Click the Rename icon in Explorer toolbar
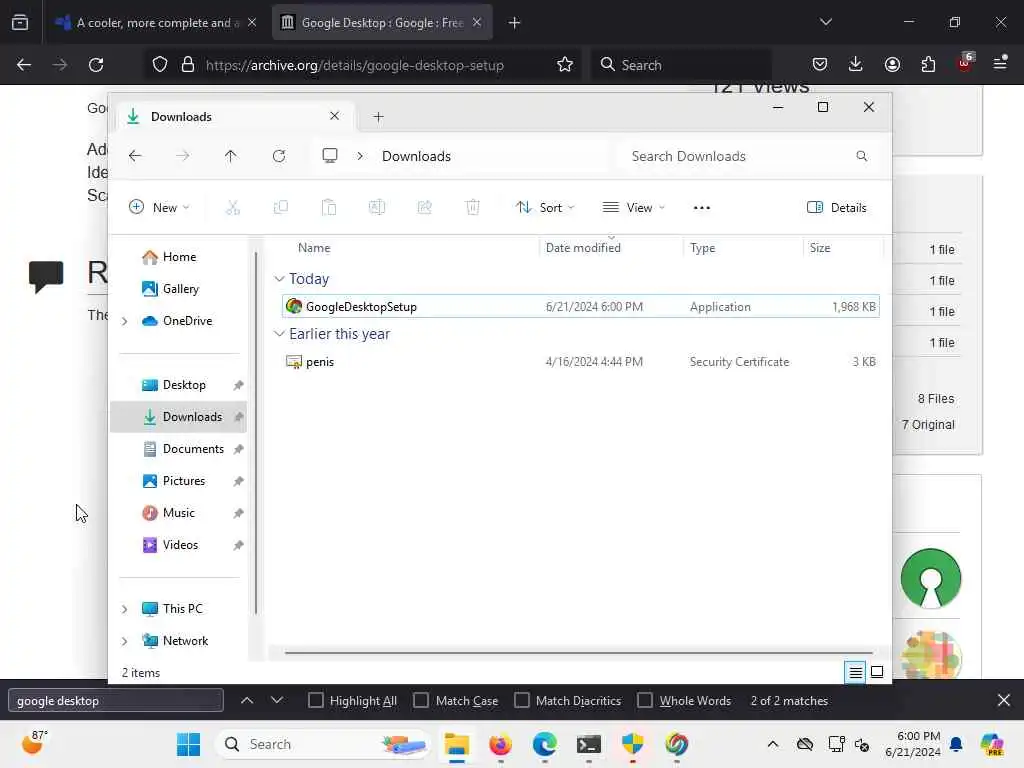1024x768 pixels. click(x=377, y=208)
